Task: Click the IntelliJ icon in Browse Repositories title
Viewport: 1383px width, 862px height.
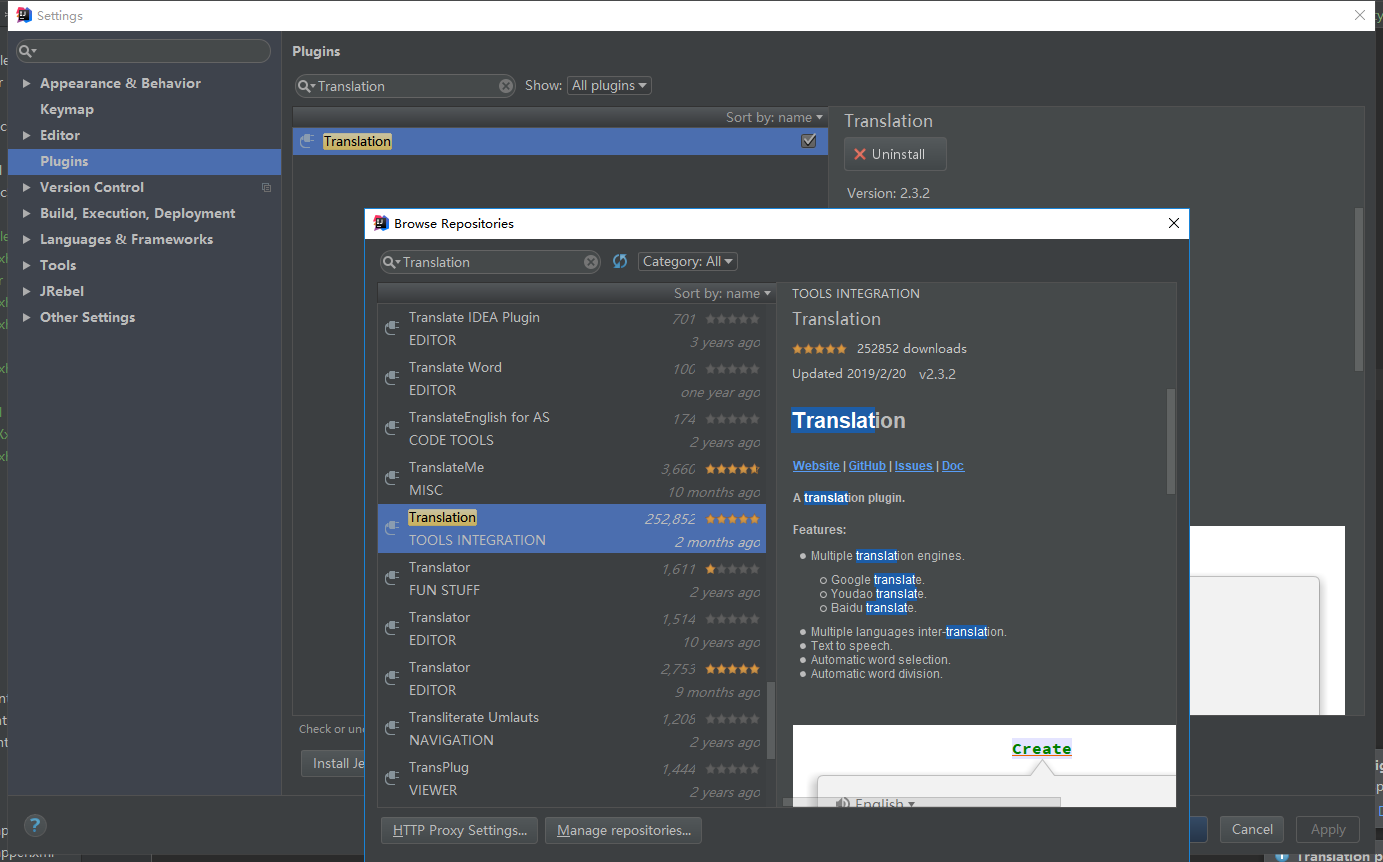Action: click(x=381, y=223)
